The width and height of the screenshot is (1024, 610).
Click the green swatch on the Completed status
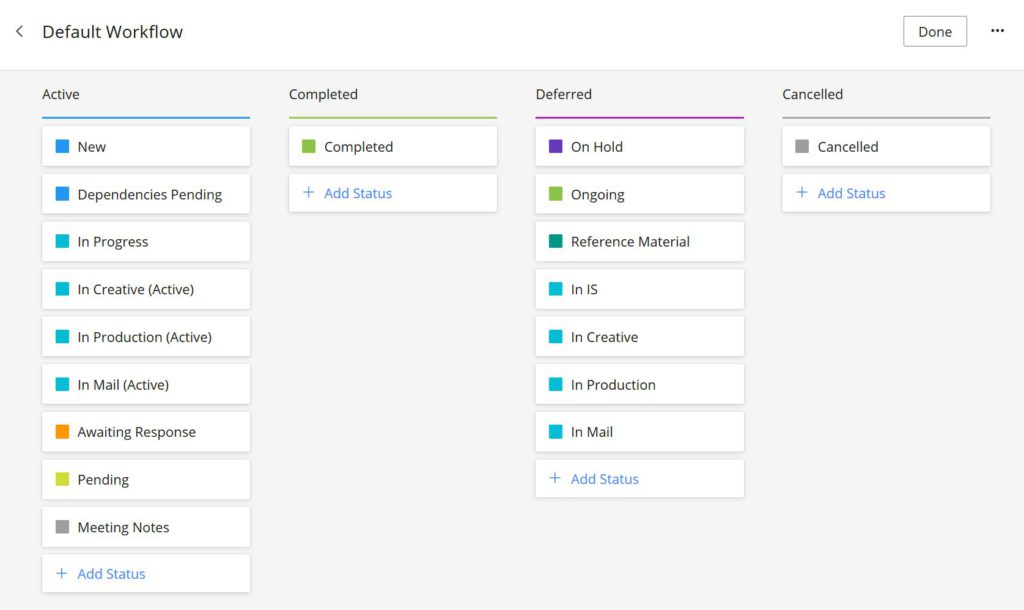(307, 146)
